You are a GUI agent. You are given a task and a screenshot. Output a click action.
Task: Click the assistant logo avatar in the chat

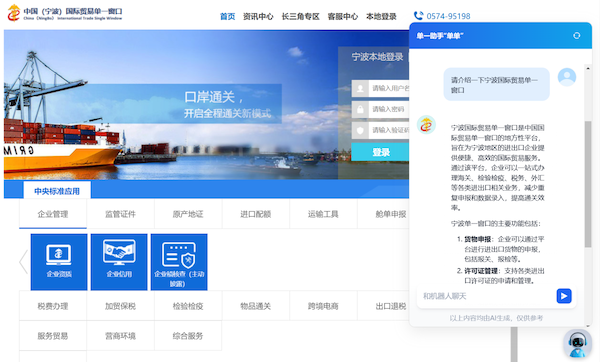pos(426,125)
